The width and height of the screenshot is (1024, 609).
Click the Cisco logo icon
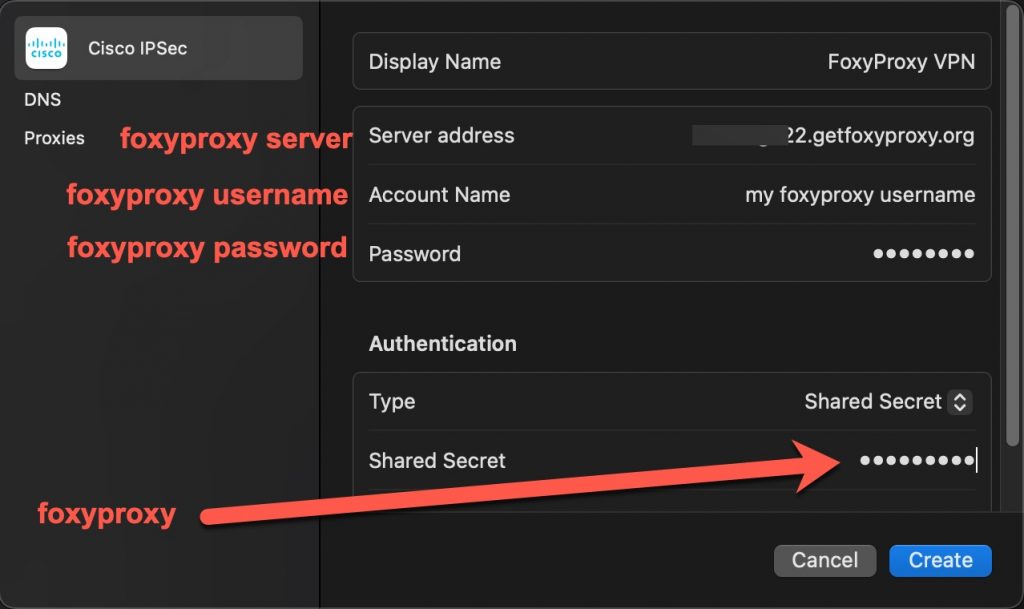[x=46, y=48]
